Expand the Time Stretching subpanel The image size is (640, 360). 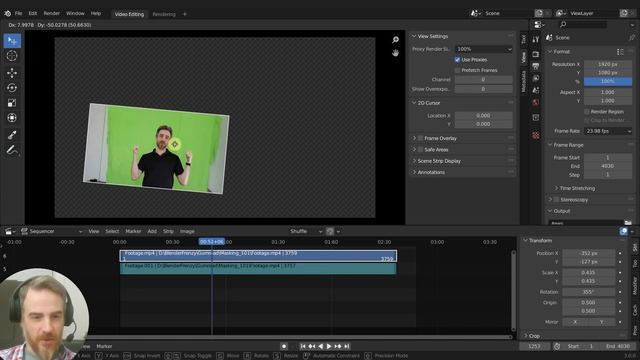click(x=577, y=189)
